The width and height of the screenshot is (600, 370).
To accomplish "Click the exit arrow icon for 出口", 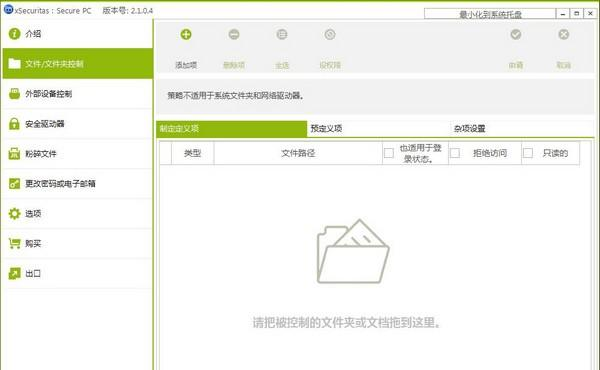I will [x=15, y=273].
